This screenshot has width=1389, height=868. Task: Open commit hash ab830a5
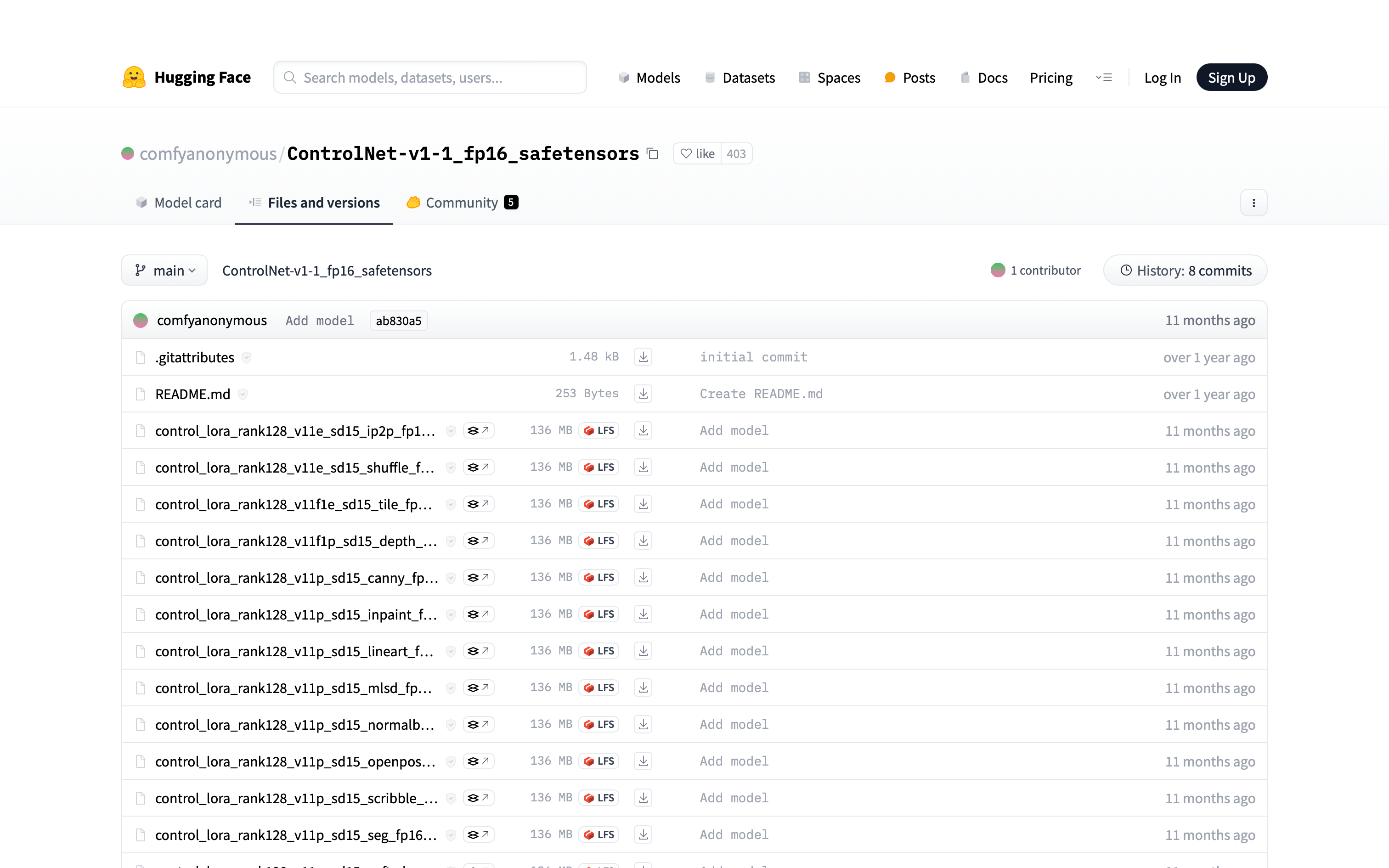coord(398,321)
